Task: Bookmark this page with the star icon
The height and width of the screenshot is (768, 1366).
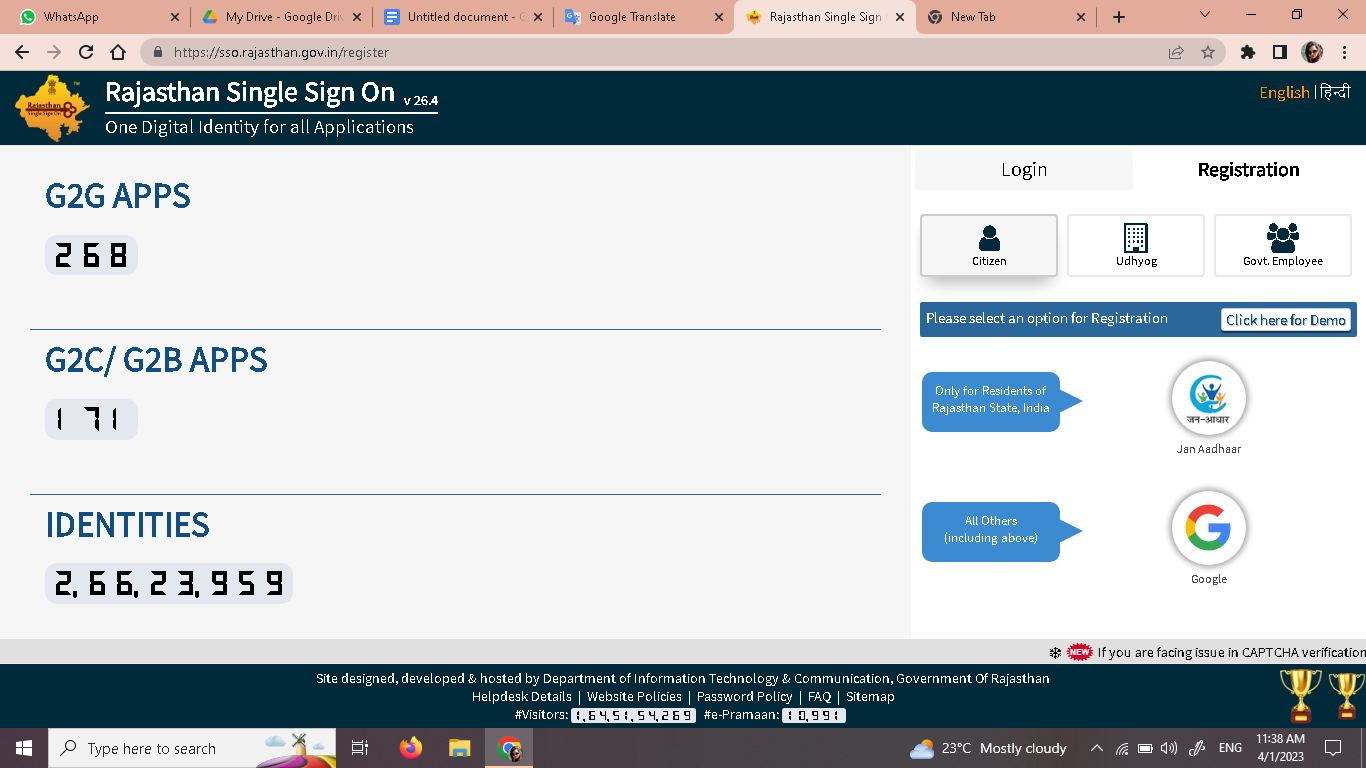Action: (1208, 52)
